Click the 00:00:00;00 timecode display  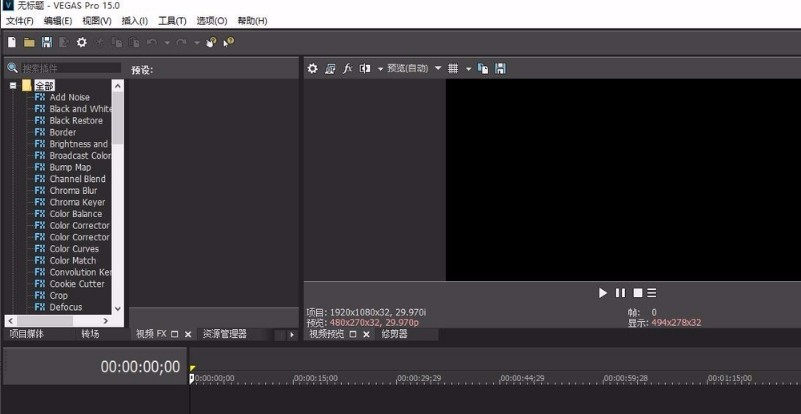click(140, 366)
